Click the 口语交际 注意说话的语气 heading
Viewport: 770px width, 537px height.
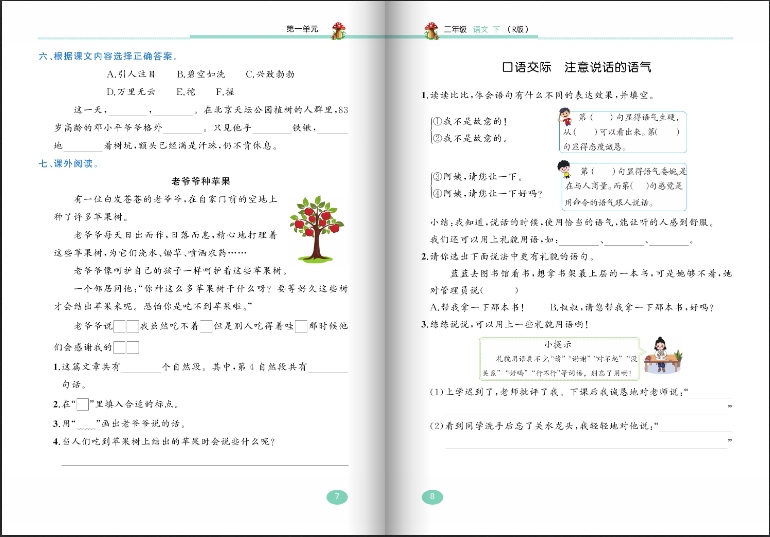pos(577,67)
